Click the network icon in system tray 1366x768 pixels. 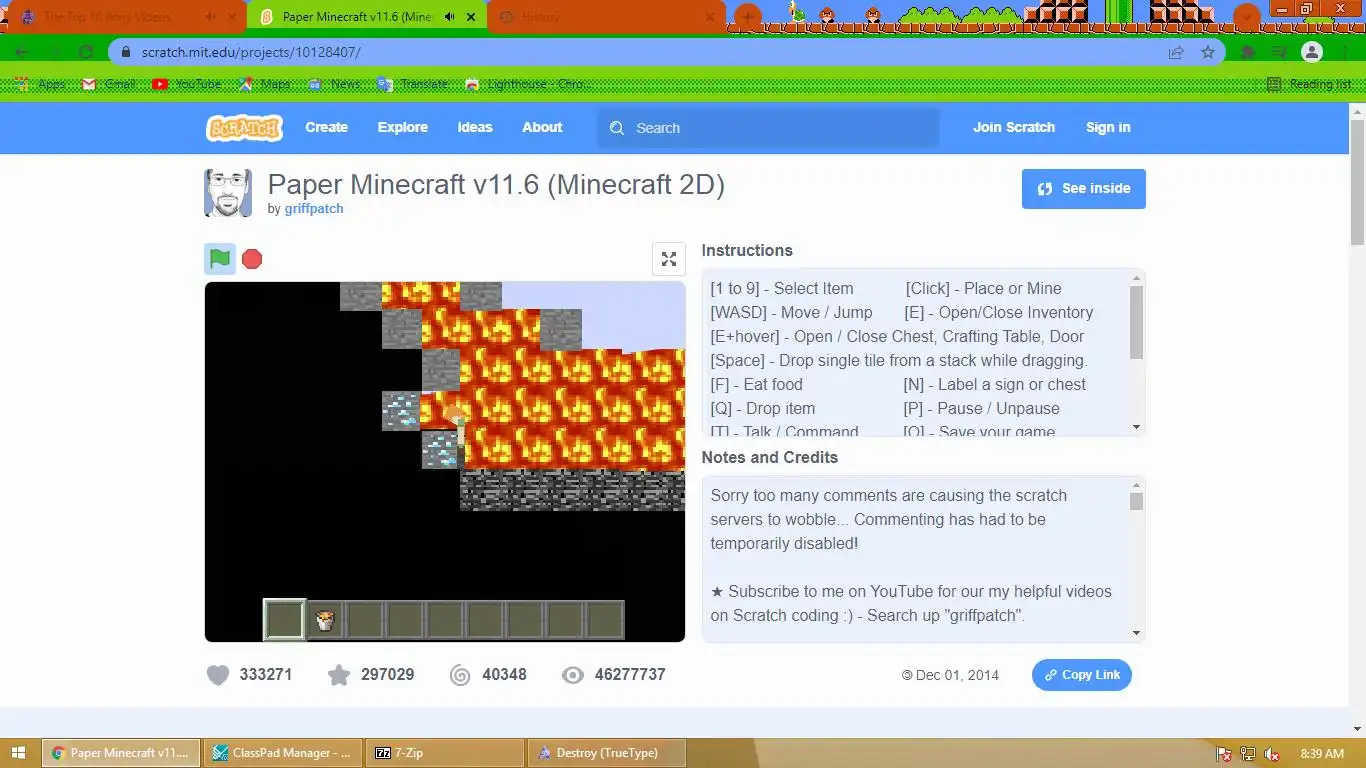(x=1247, y=754)
